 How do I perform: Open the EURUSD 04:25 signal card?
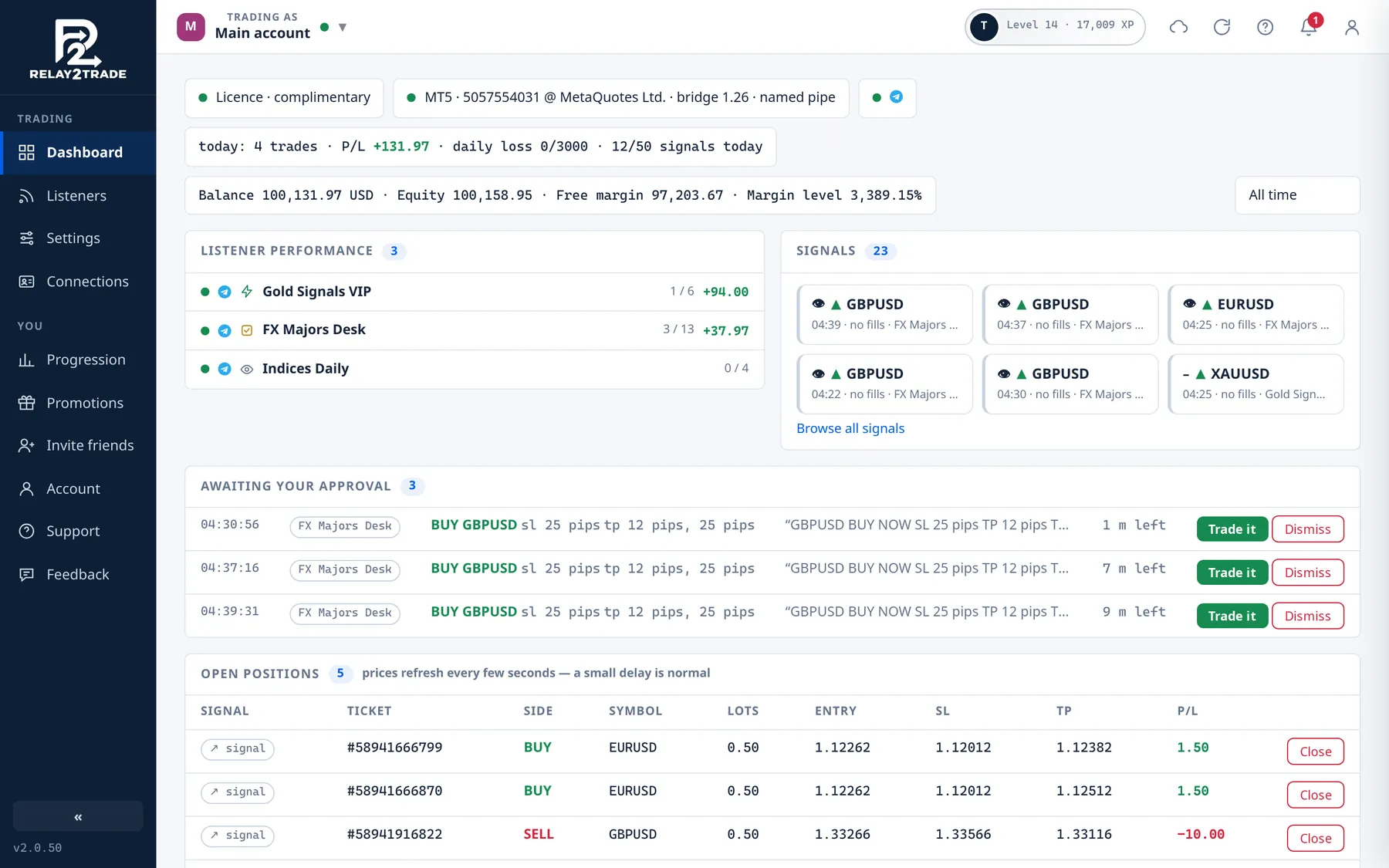click(x=1256, y=314)
